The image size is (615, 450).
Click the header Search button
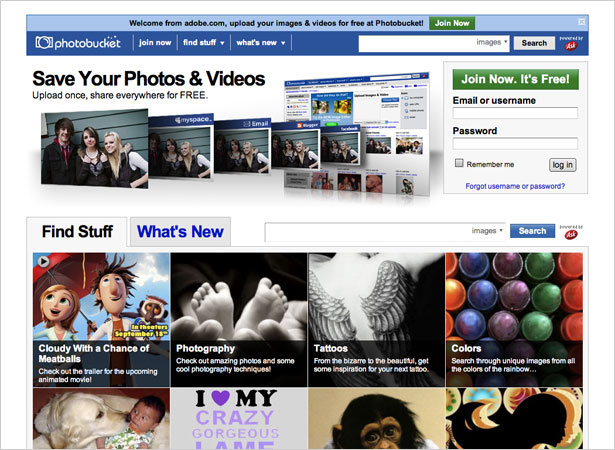point(534,43)
